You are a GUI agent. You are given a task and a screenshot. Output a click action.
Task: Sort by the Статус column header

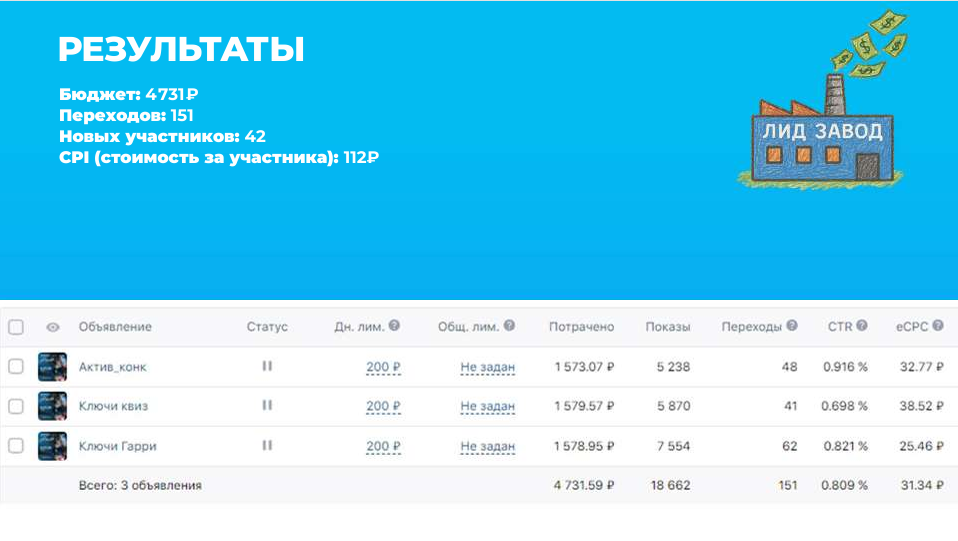point(267,327)
